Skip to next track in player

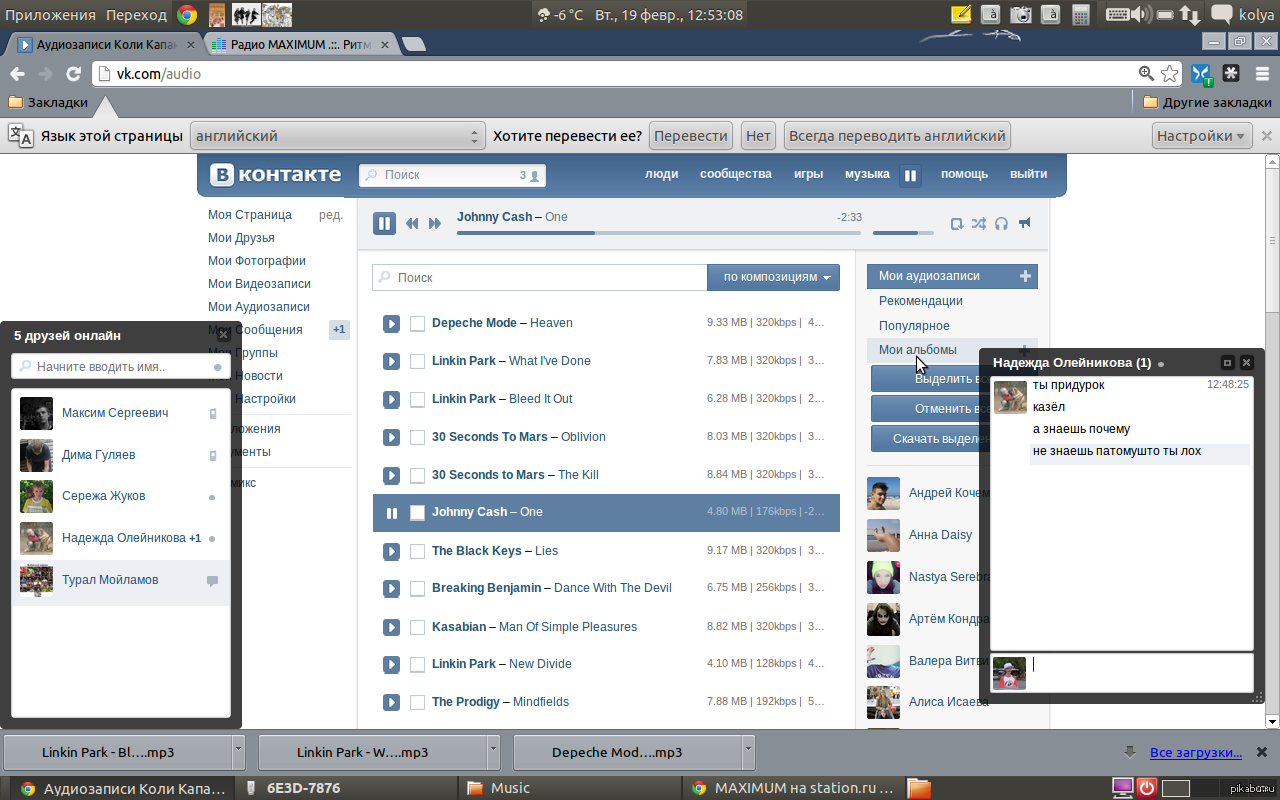(x=435, y=224)
